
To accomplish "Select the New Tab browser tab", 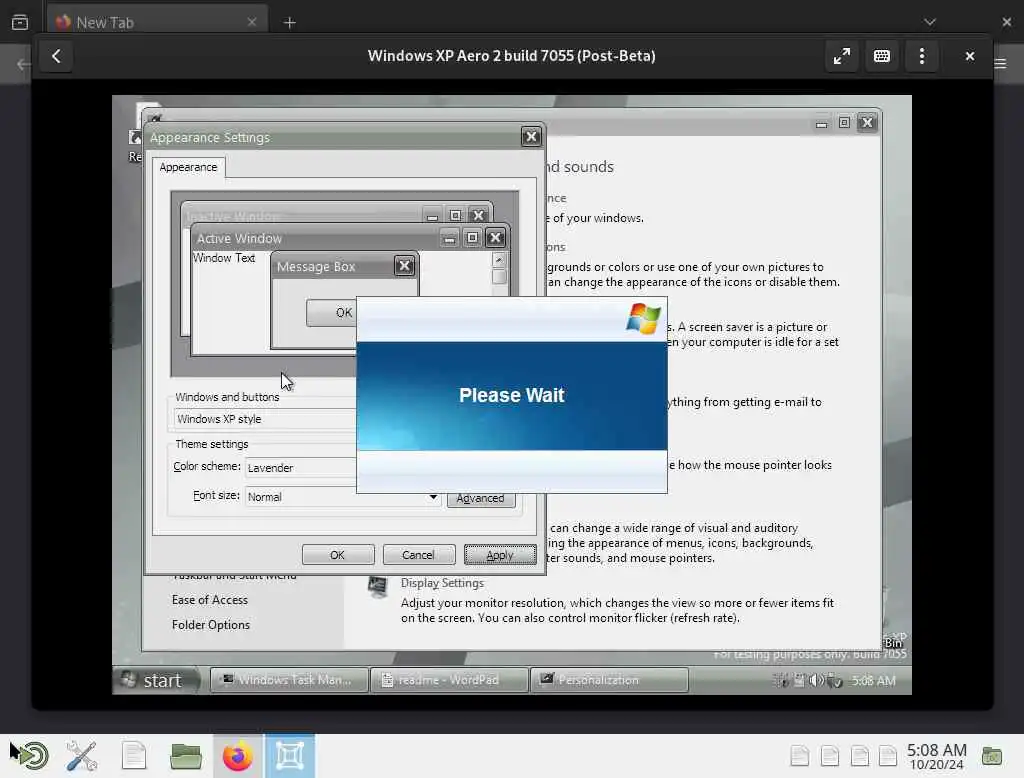I will [x=157, y=22].
